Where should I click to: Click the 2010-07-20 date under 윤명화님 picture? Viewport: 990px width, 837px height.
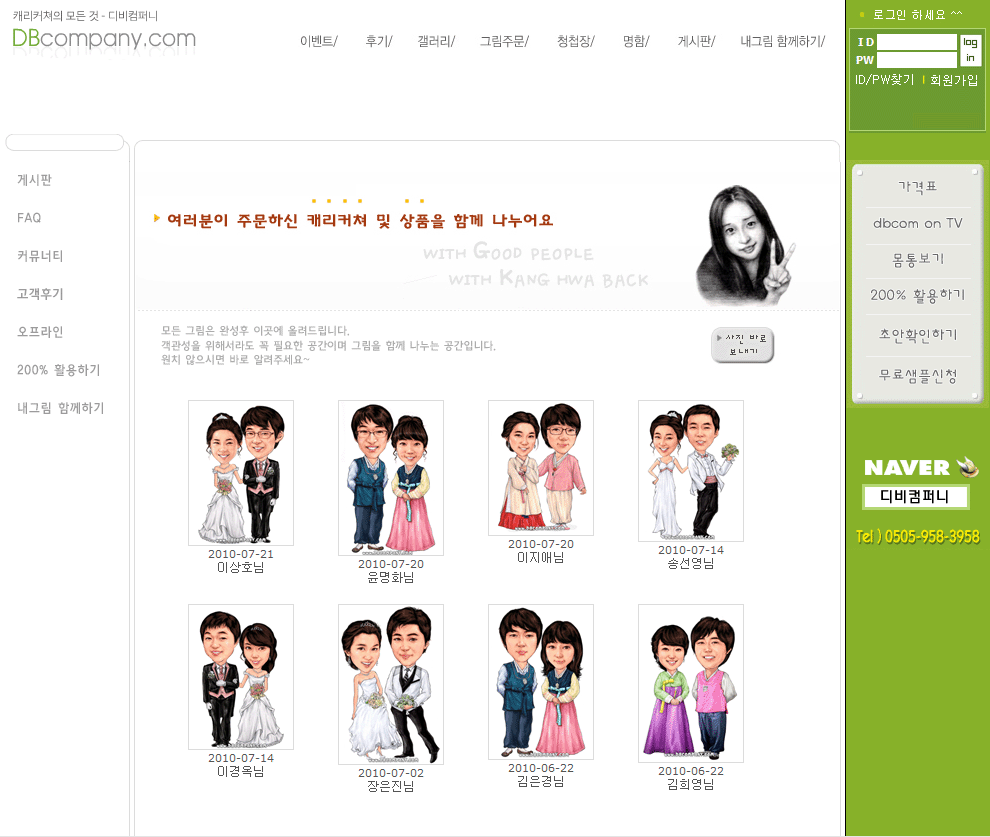[391, 564]
